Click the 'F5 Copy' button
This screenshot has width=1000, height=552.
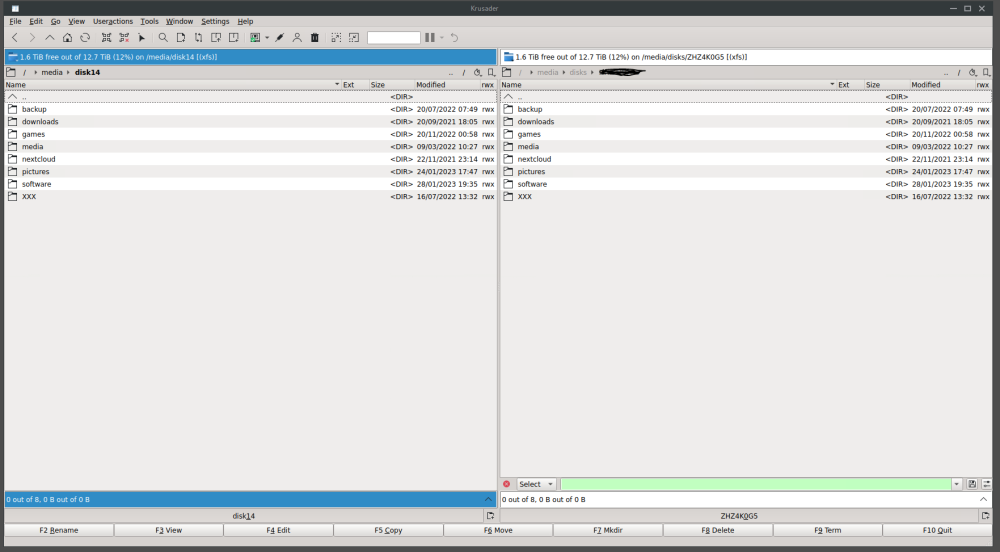(x=388, y=530)
